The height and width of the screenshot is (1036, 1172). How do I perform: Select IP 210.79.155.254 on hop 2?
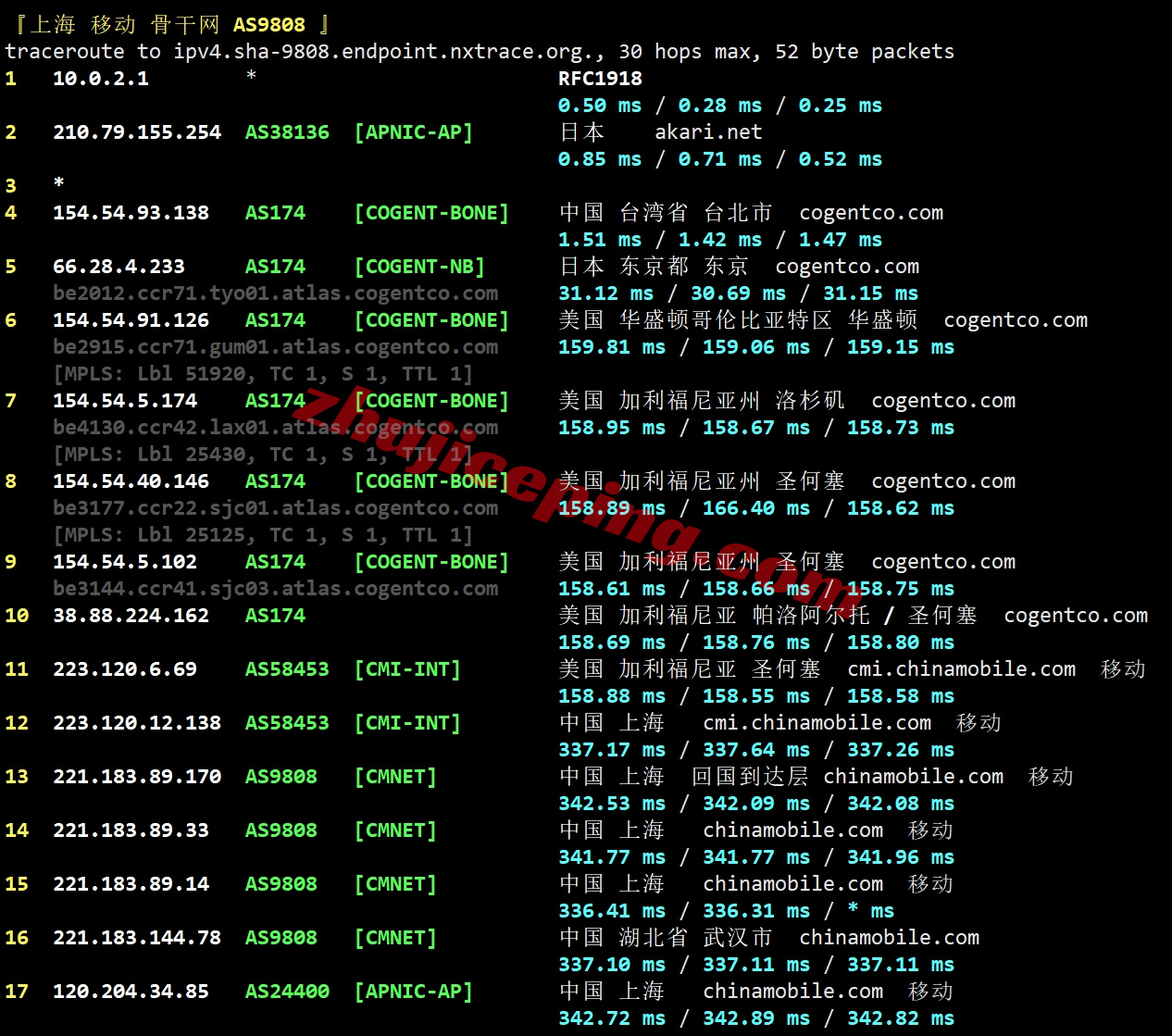(x=137, y=132)
